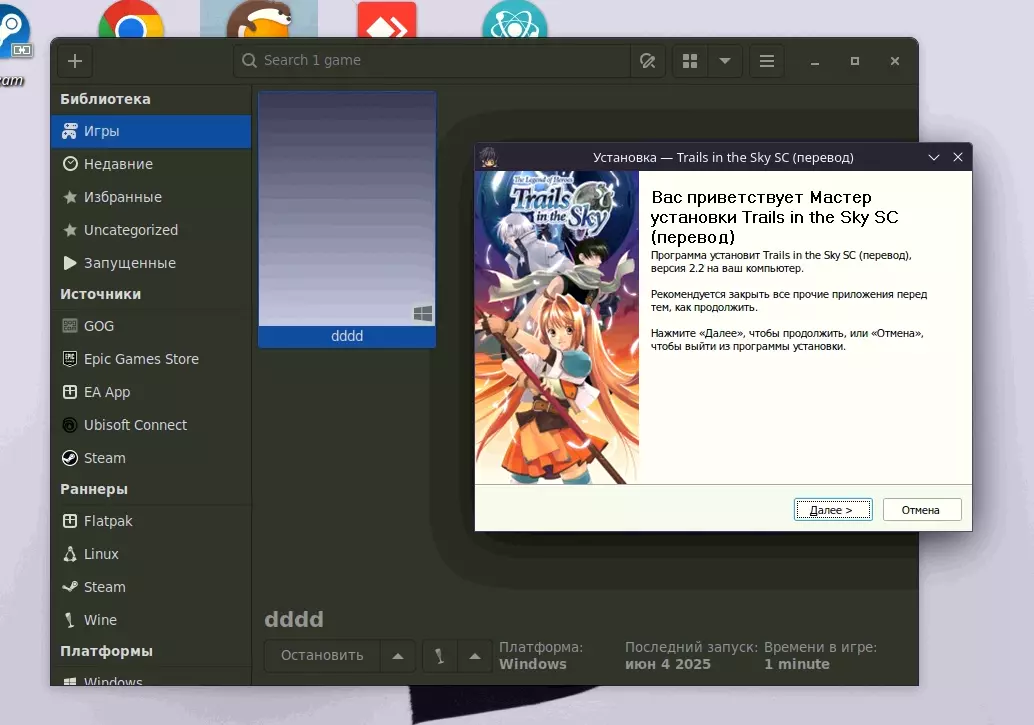This screenshot has width=1034, height=725.
Task: Select the dddd game thumbnail
Action: [347, 210]
